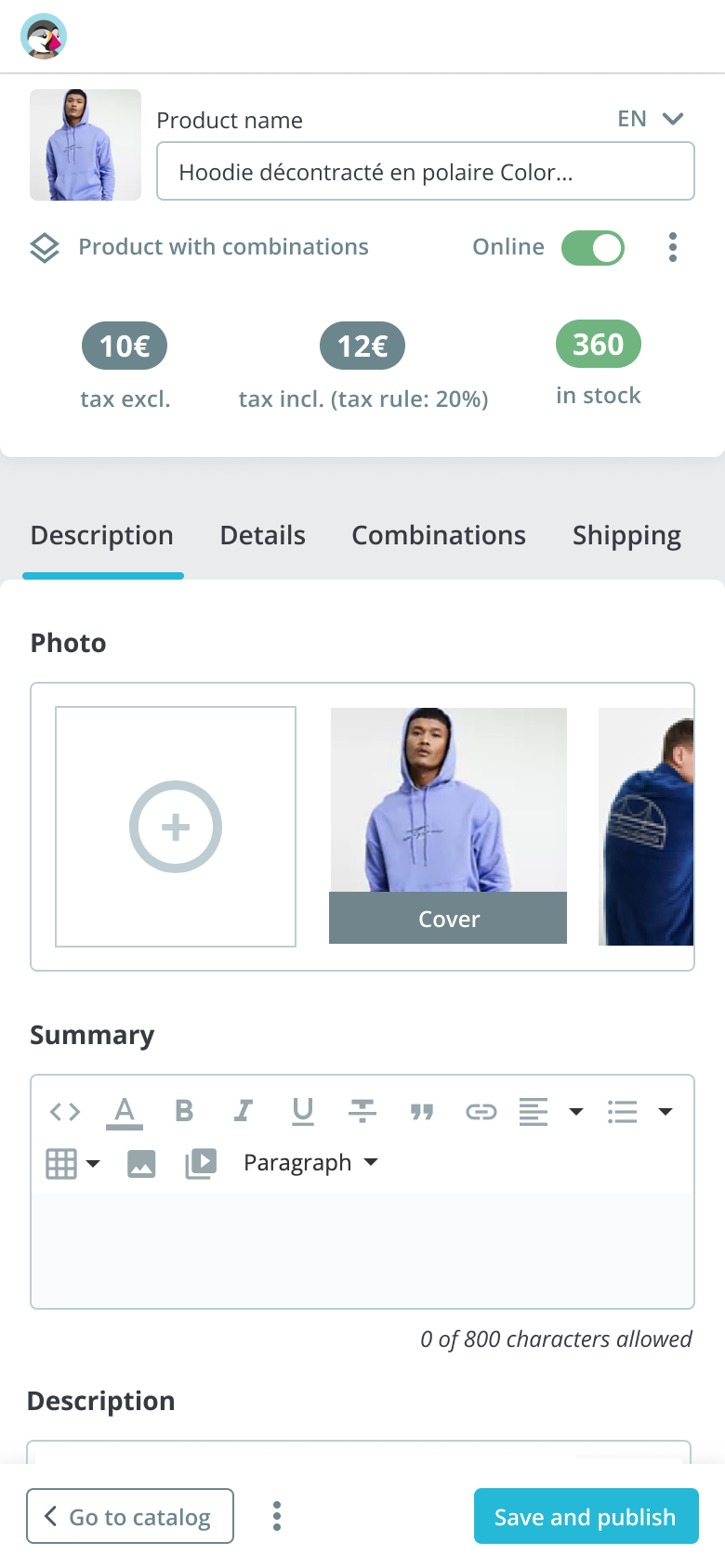Toggle the product Online switch

click(x=592, y=247)
